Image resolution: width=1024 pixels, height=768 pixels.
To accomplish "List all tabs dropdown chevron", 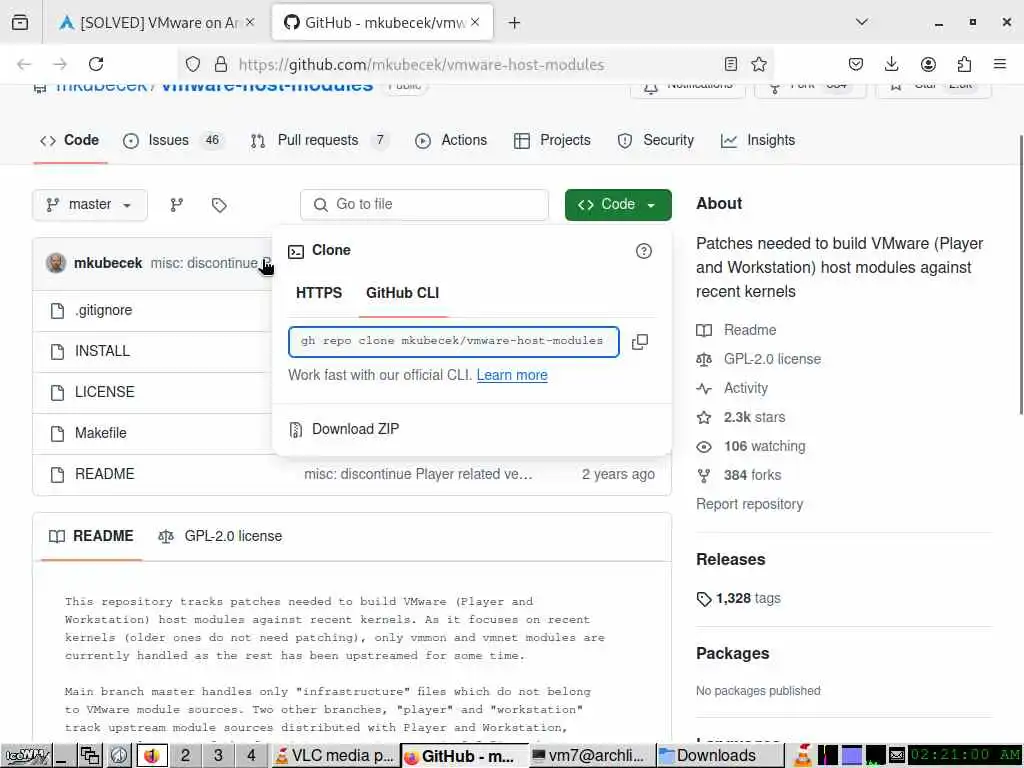I will pos(861,22).
